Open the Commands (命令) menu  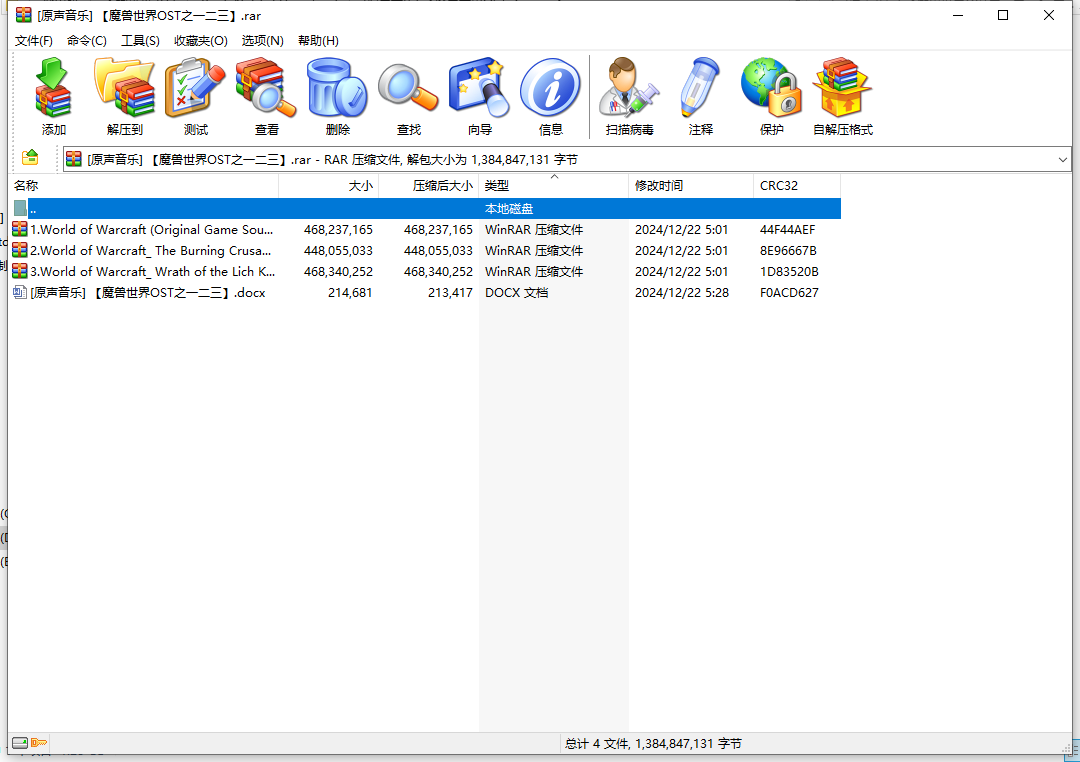click(87, 41)
